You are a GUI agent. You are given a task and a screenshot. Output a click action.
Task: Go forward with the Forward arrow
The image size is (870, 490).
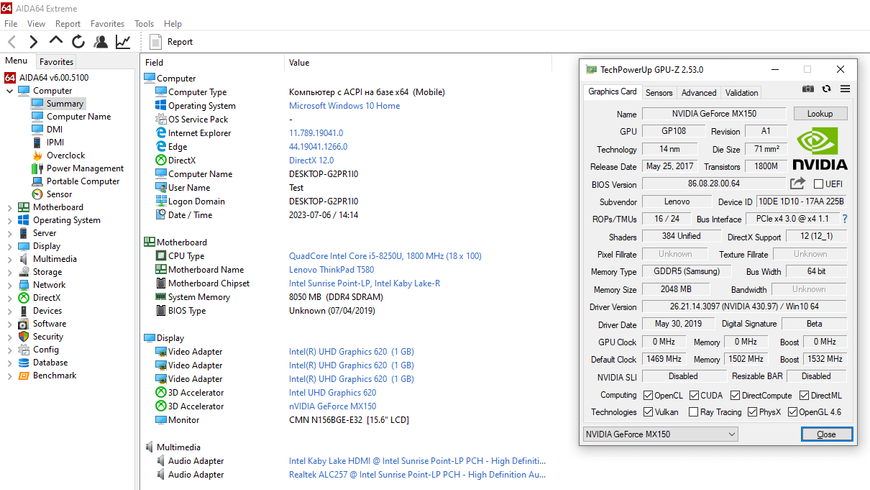[x=33, y=42]
